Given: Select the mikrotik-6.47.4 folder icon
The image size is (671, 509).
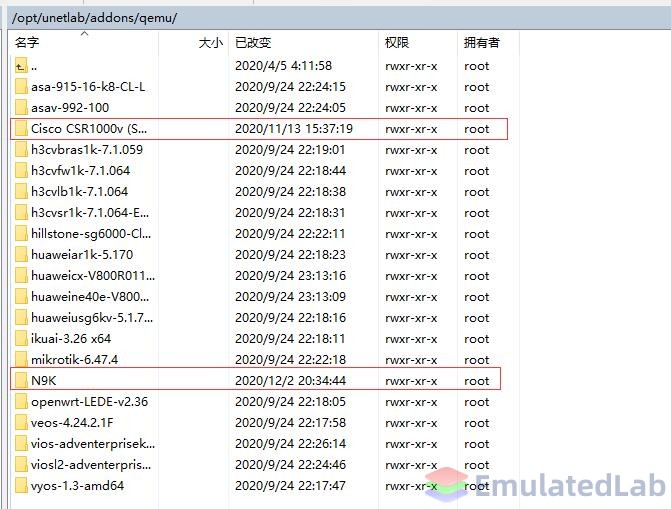Looking at the screenshot, I should pyautogui.click(x=21, y=360).
